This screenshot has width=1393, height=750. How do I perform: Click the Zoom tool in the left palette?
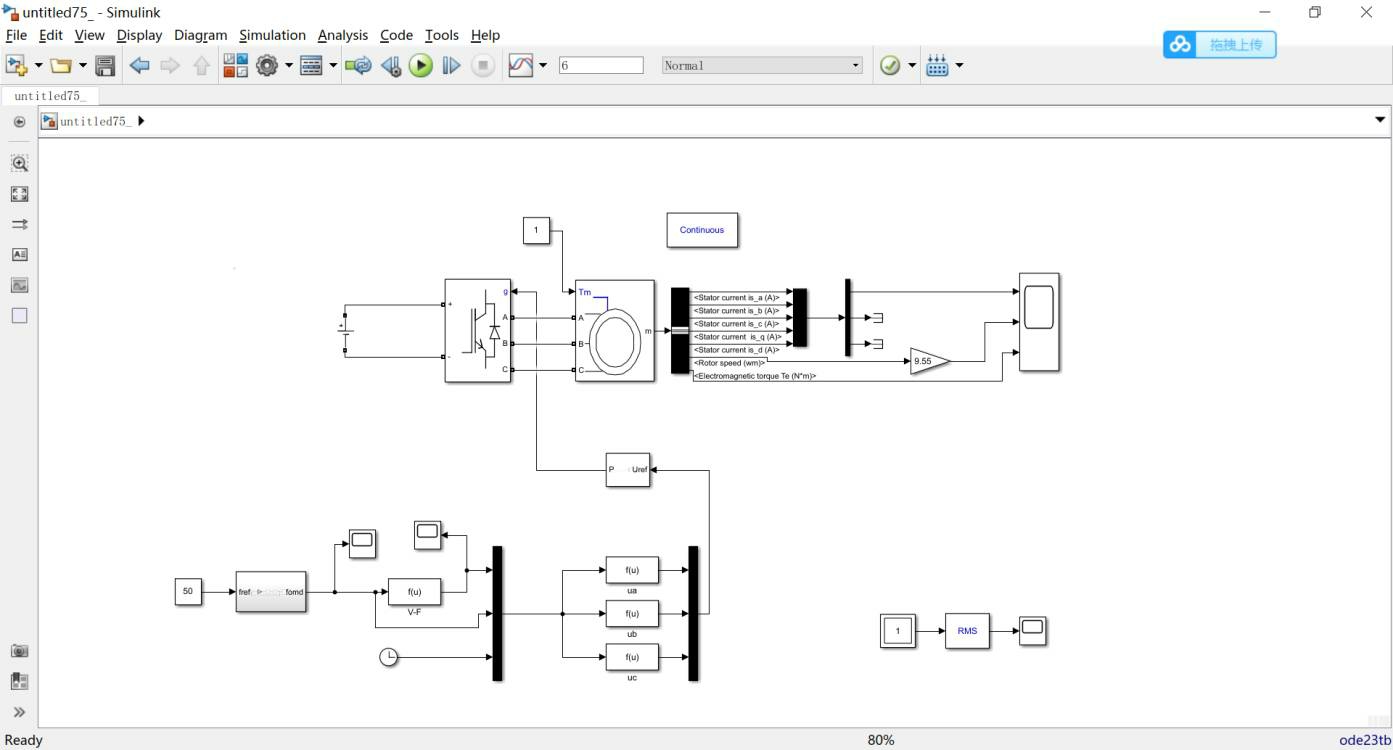[19, 163]
